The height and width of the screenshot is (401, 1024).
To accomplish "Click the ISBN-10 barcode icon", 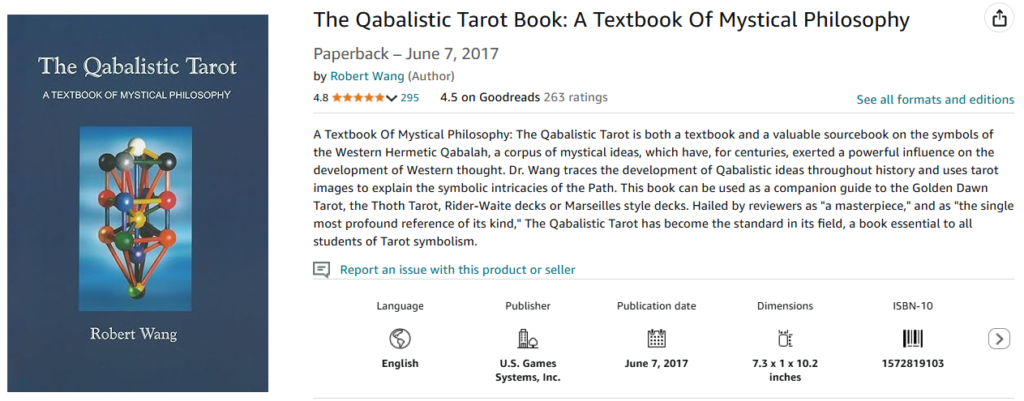I will 913,338.
